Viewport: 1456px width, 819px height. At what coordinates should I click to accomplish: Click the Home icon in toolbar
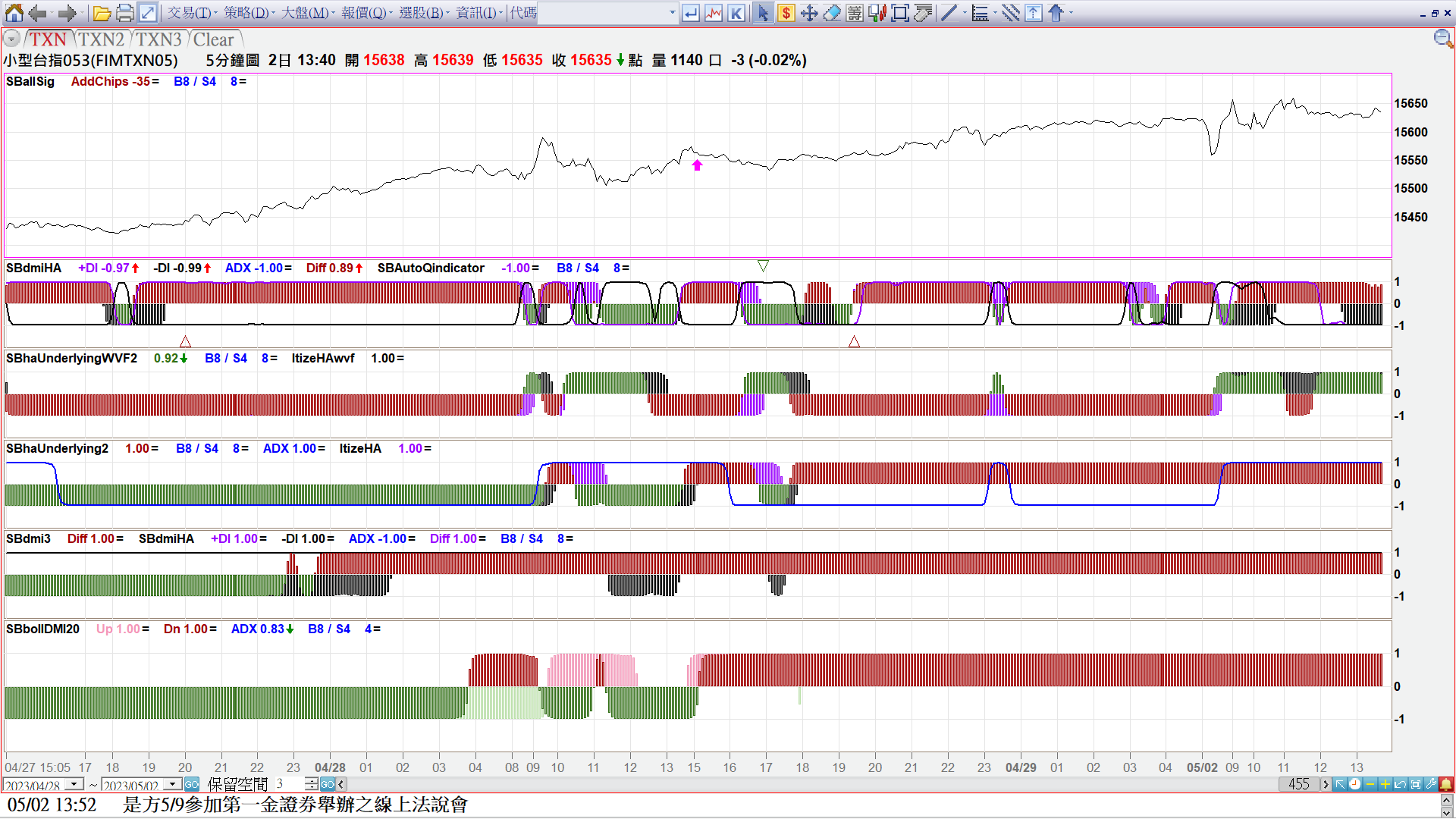click(x=14, y=13)
